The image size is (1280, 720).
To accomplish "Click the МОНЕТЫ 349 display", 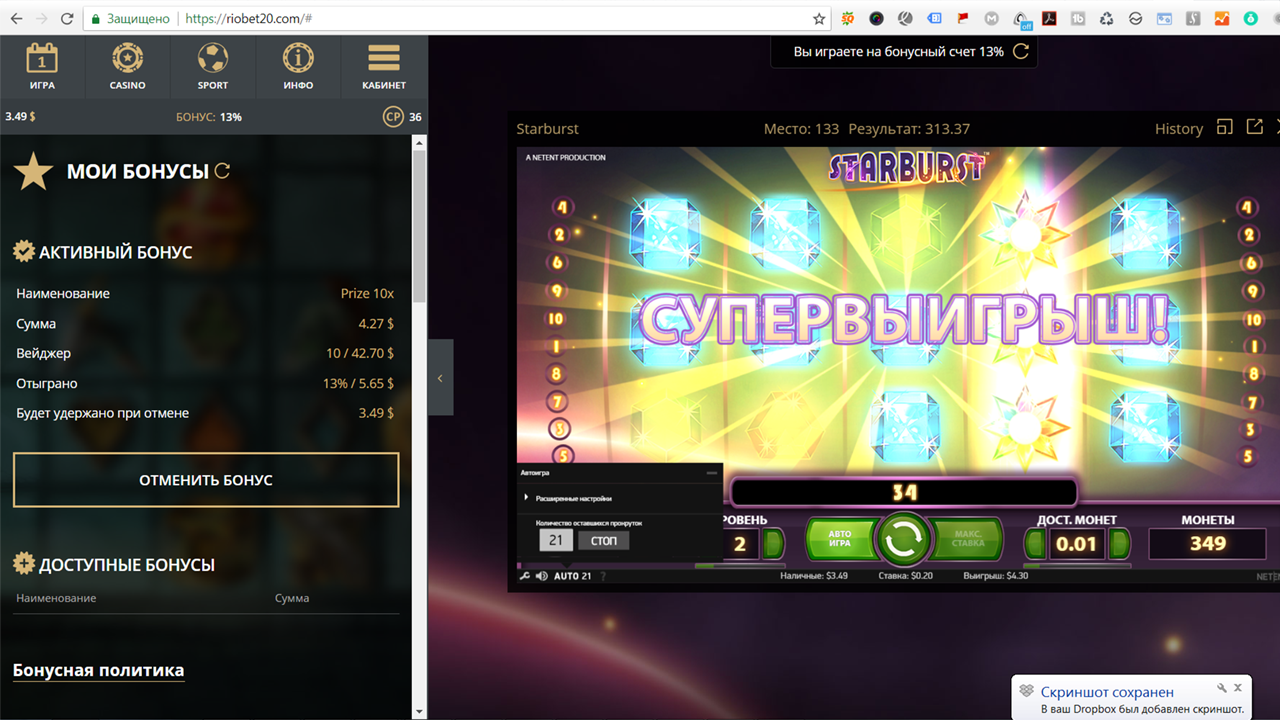I will [1208, 543].
